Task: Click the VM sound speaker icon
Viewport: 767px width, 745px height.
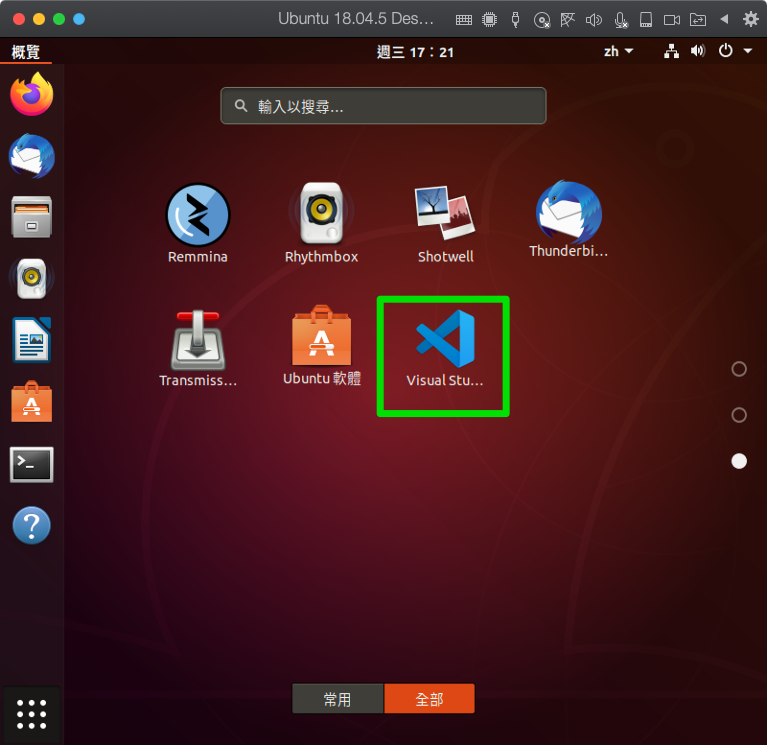Action: coord(594,20)
